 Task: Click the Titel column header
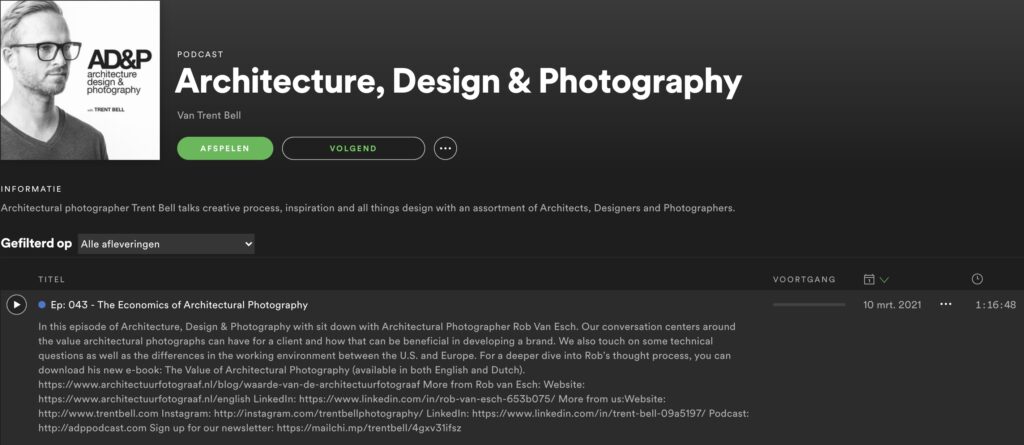point(52,280)
